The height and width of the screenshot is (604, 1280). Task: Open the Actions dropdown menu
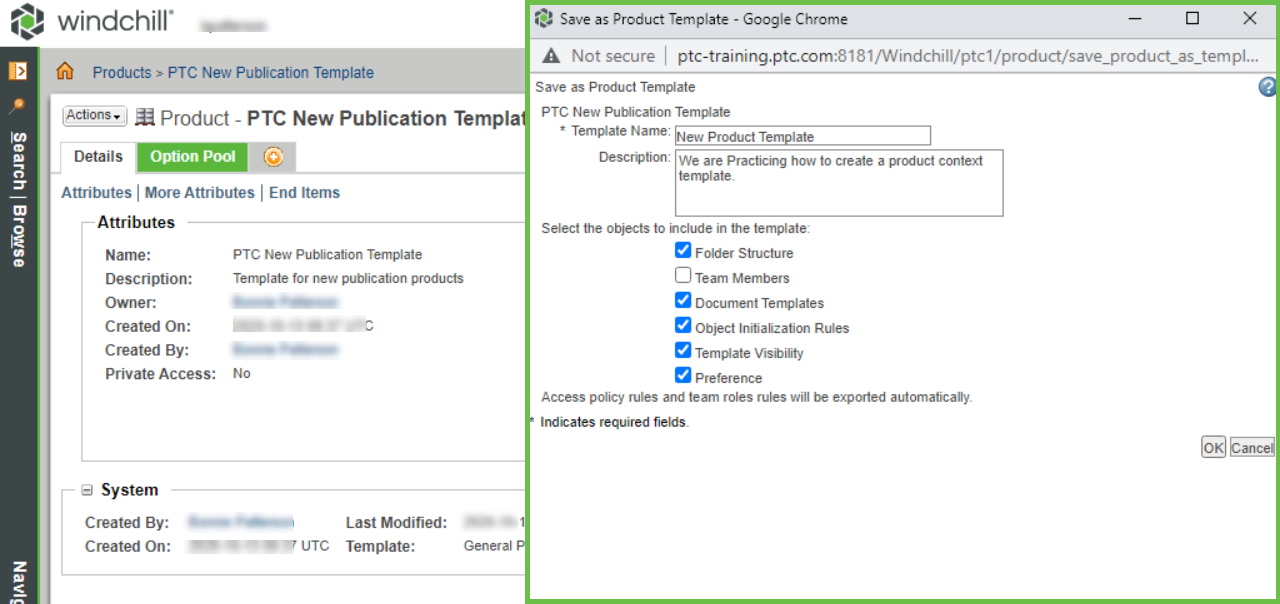95,116
